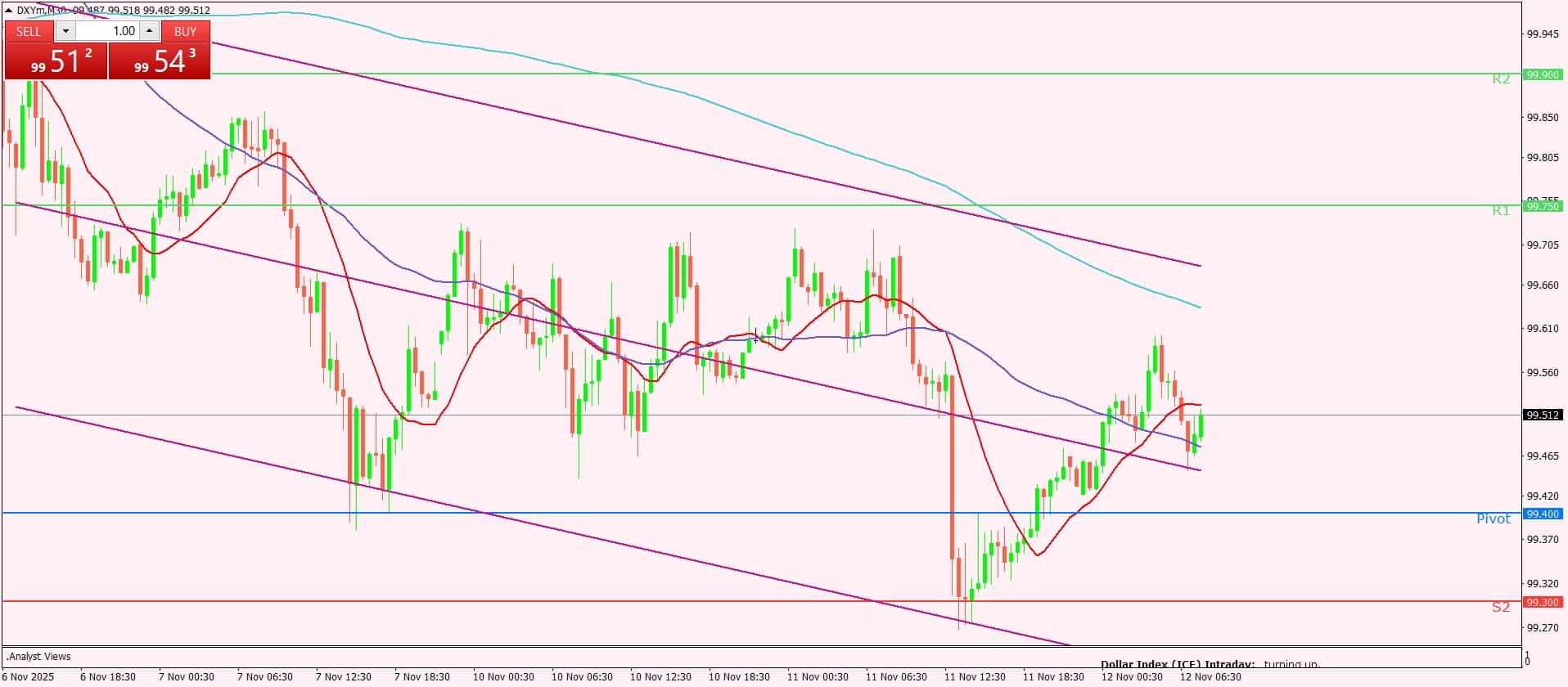Click the 99.850 price axis label

pyautogui.click(x=1543, y=117)
